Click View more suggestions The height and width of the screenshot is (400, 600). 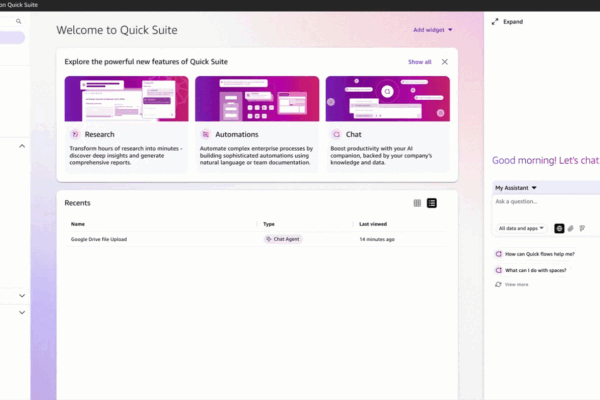(516, 284)
